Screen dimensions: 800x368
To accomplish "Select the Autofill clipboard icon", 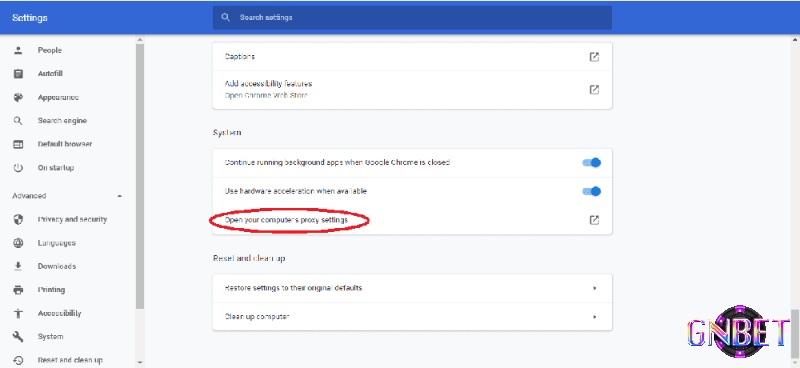I will coord(18,73).
